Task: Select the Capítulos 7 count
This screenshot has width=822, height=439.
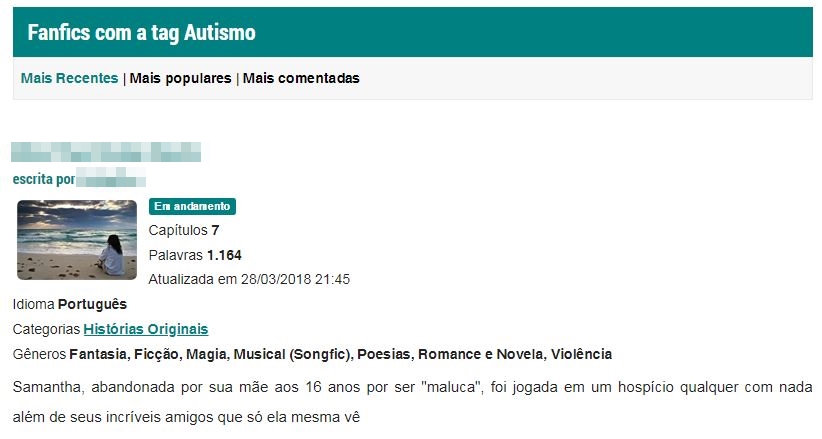Action: [x=184, y=230]
